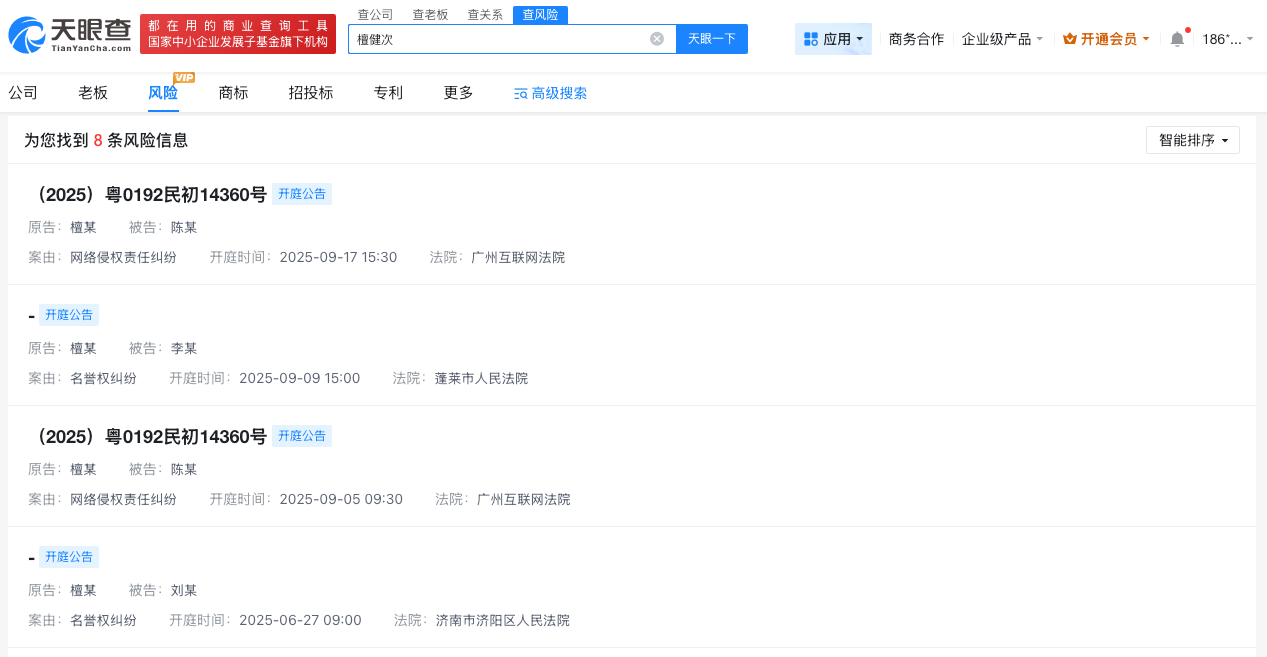Viewport: 1267px width, 657px height.
Task: Click the 天眼一下 search button
Action: 711,38
